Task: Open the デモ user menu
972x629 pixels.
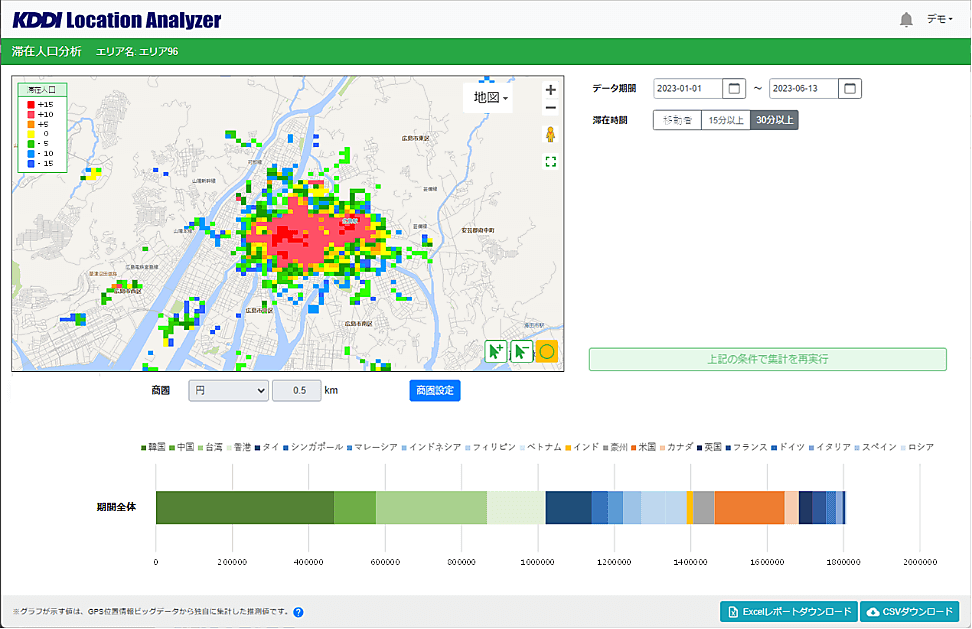Action: [x=939, y=19]
